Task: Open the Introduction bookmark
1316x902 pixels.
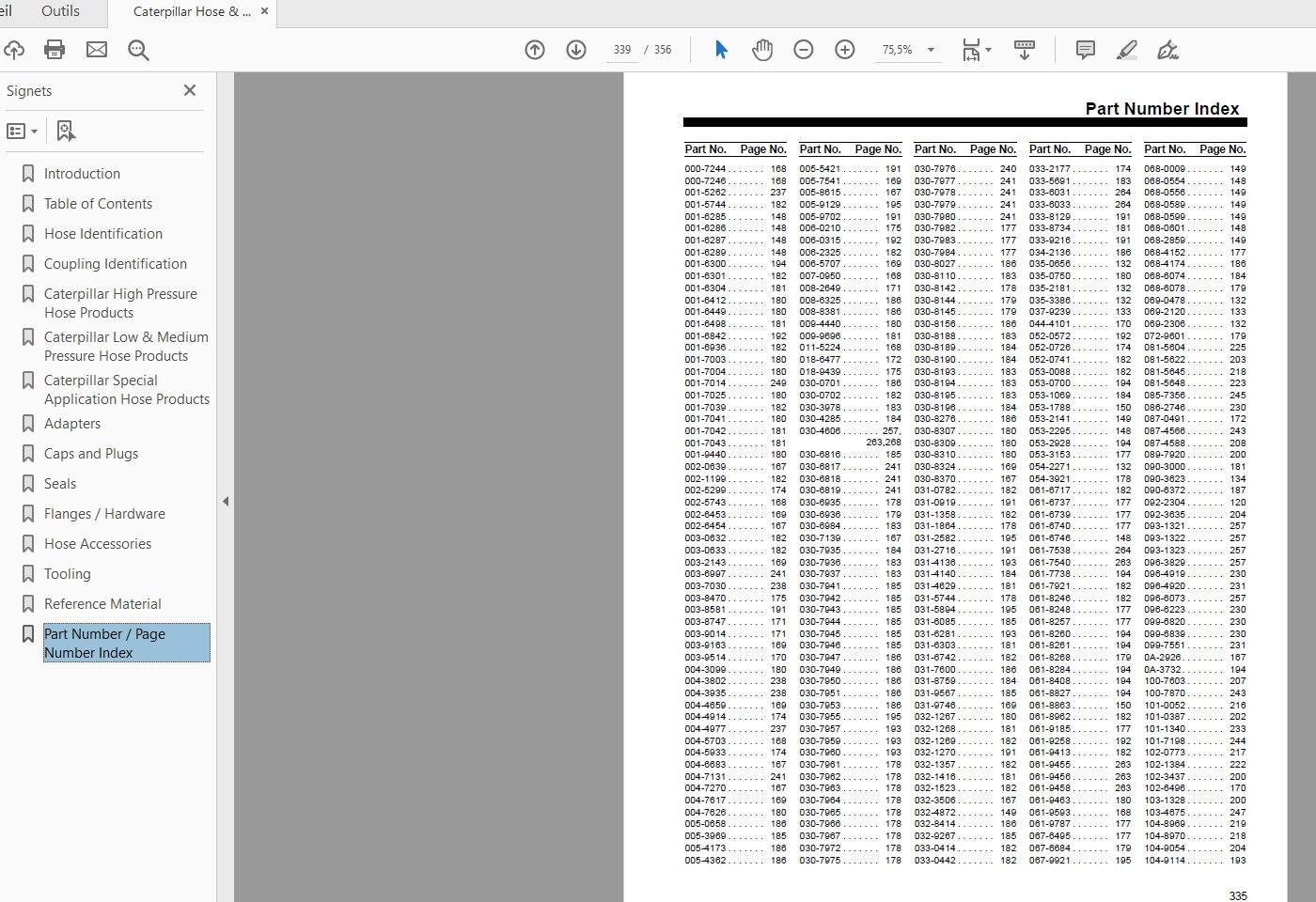Action: pyautogui.click(x=82, y=174)
